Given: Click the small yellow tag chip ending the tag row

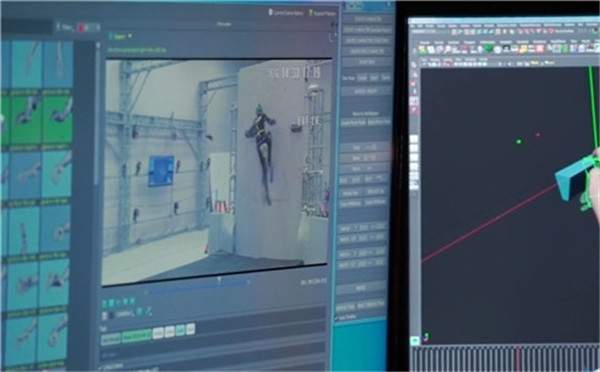Looking at the screenshot, I should point(190,328).
